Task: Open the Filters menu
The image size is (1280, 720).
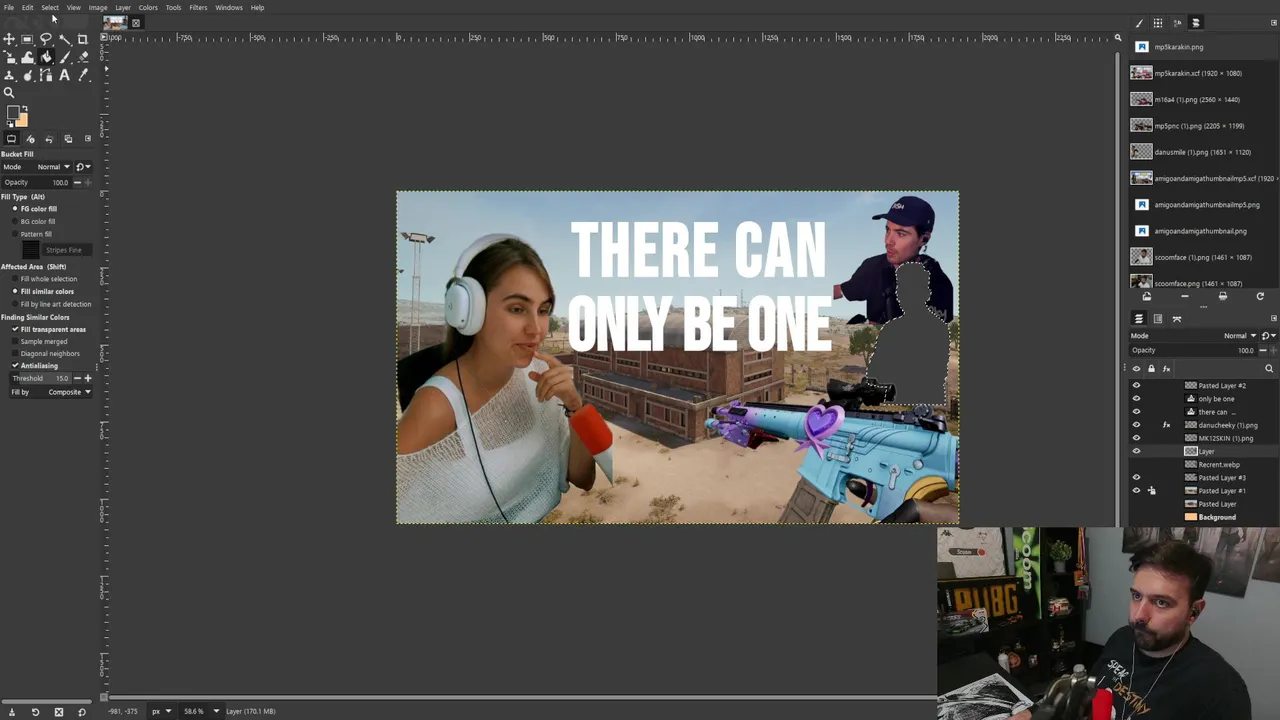Action: (x=198, y=8)
